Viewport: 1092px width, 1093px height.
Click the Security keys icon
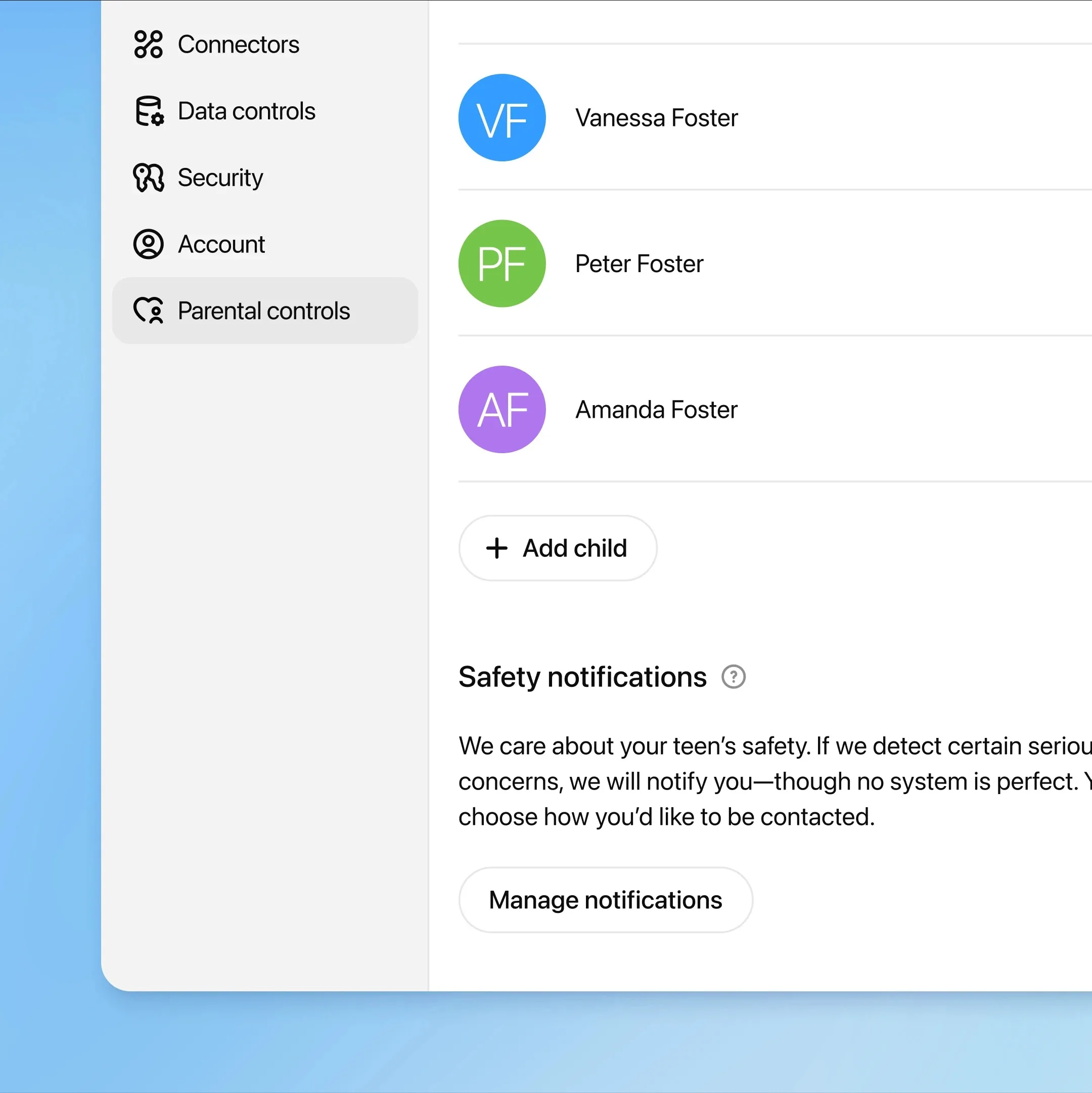148,178
